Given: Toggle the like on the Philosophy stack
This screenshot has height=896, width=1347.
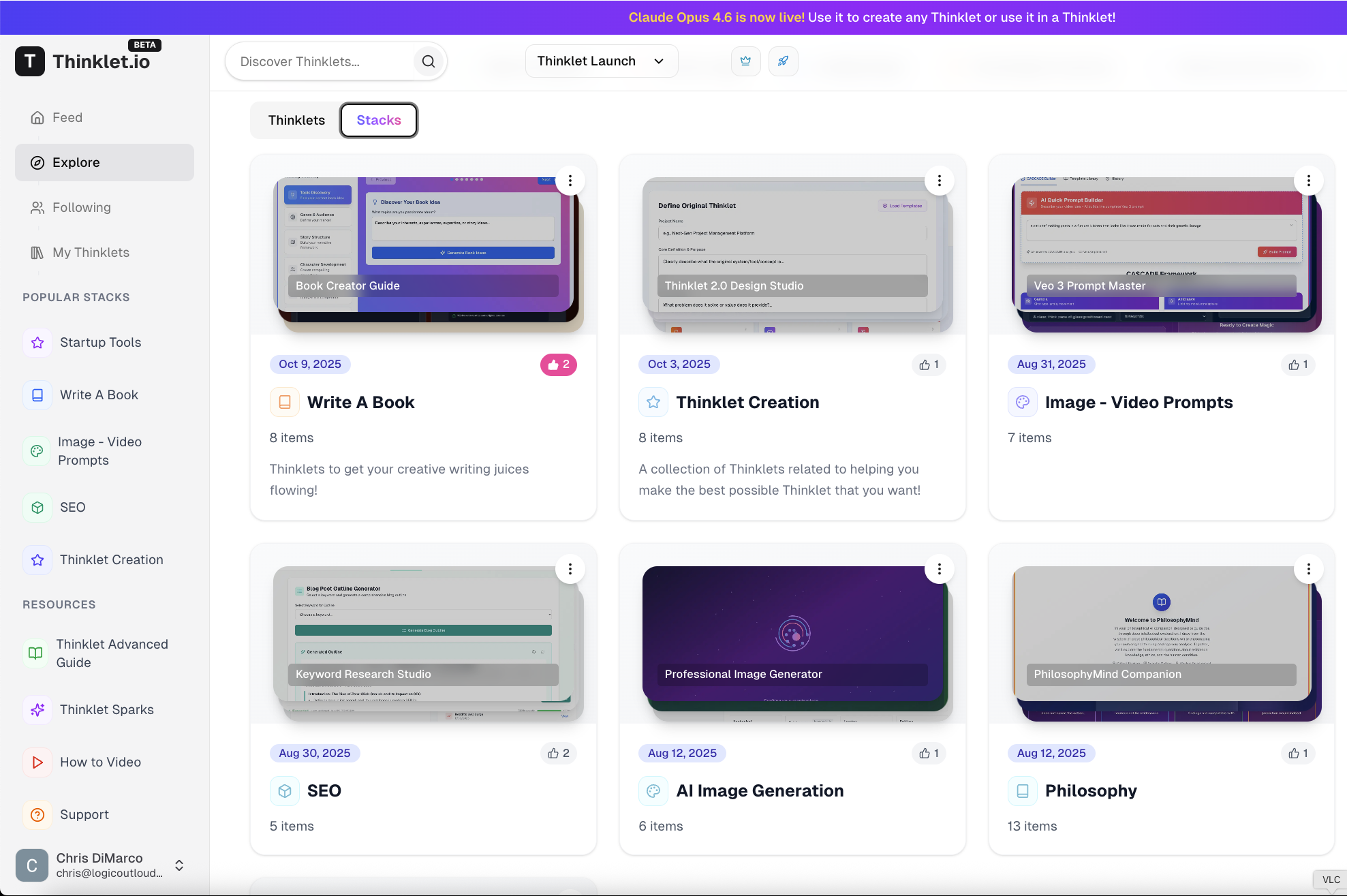Looking at the screenshot, I should 1297,753.
